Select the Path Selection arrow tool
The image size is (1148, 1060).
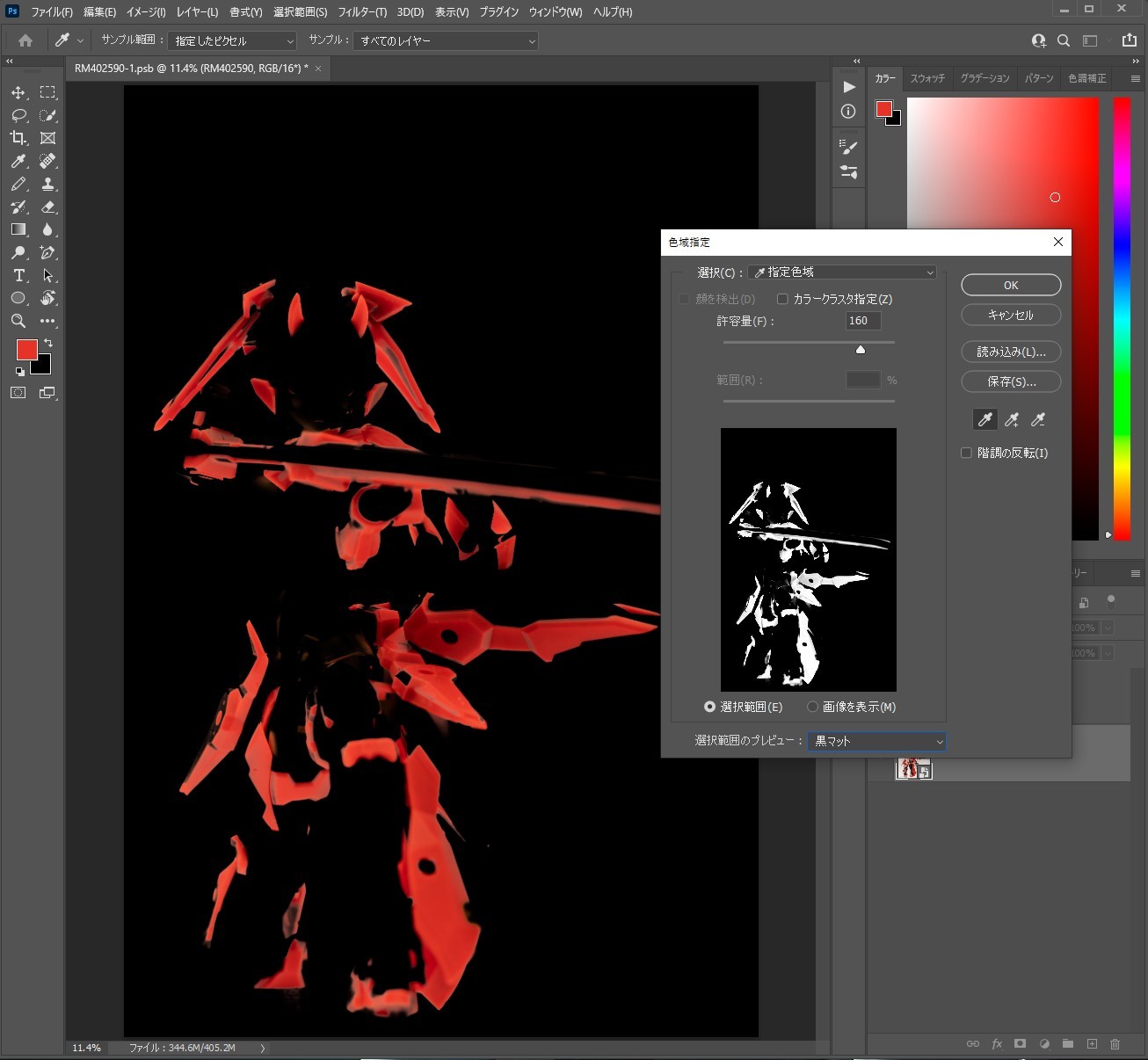pos(47,275)
